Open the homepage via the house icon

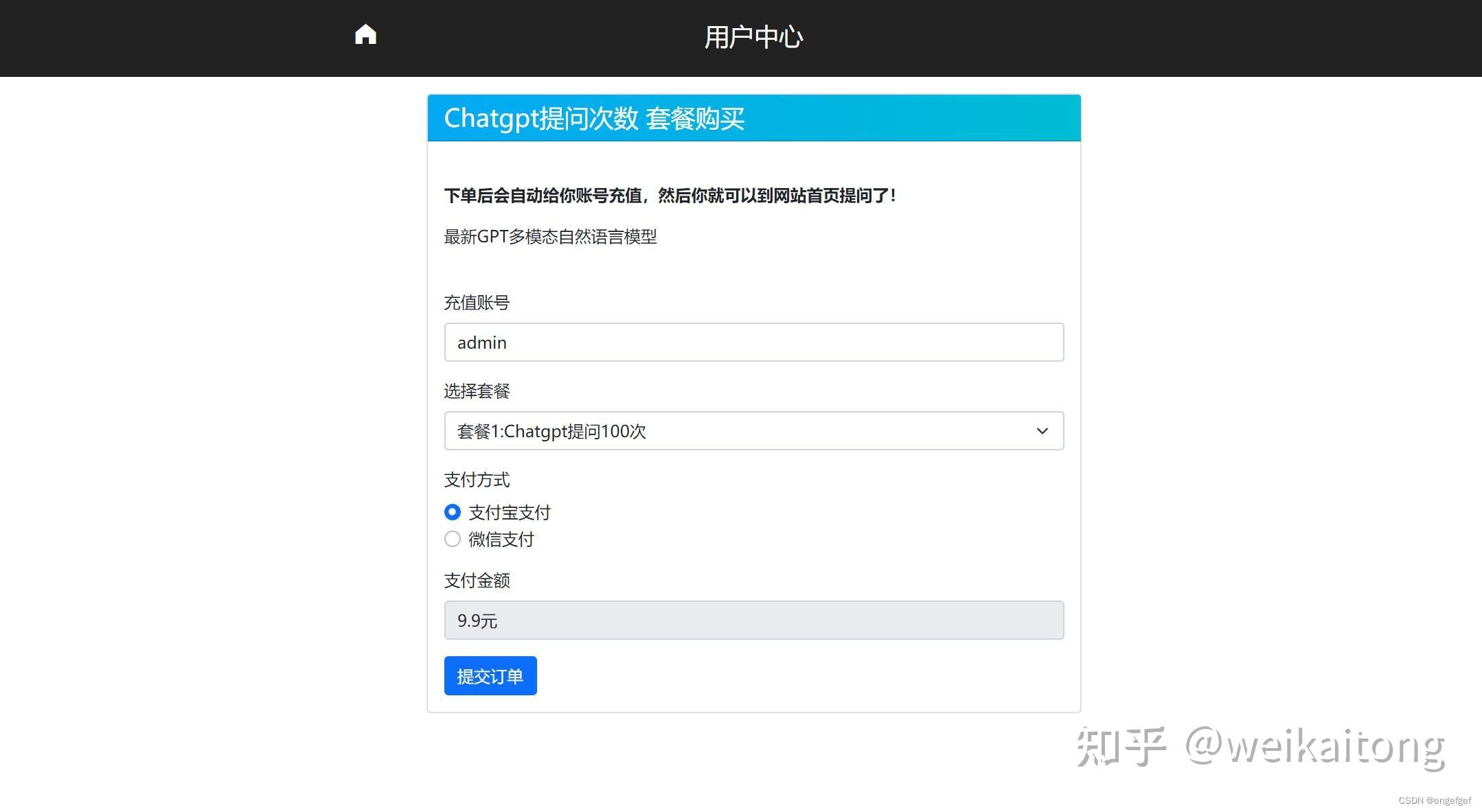tap(365, 34)
